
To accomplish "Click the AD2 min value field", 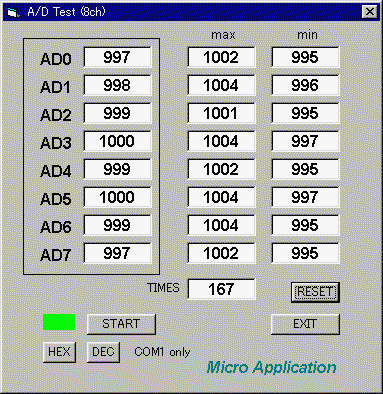I will 305,113.
